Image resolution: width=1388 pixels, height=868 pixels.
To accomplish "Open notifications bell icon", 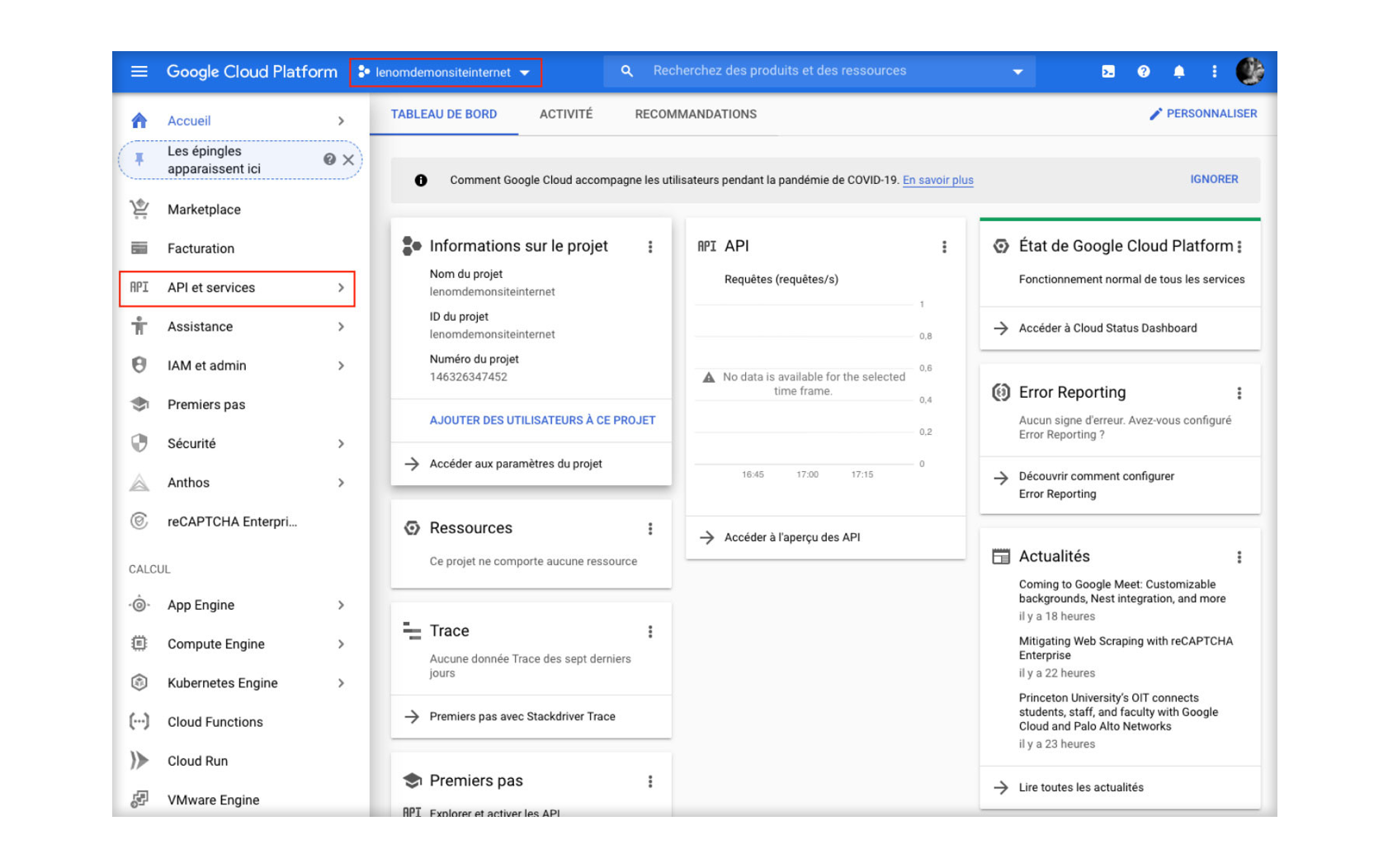I will click(x=1178, y=72).
